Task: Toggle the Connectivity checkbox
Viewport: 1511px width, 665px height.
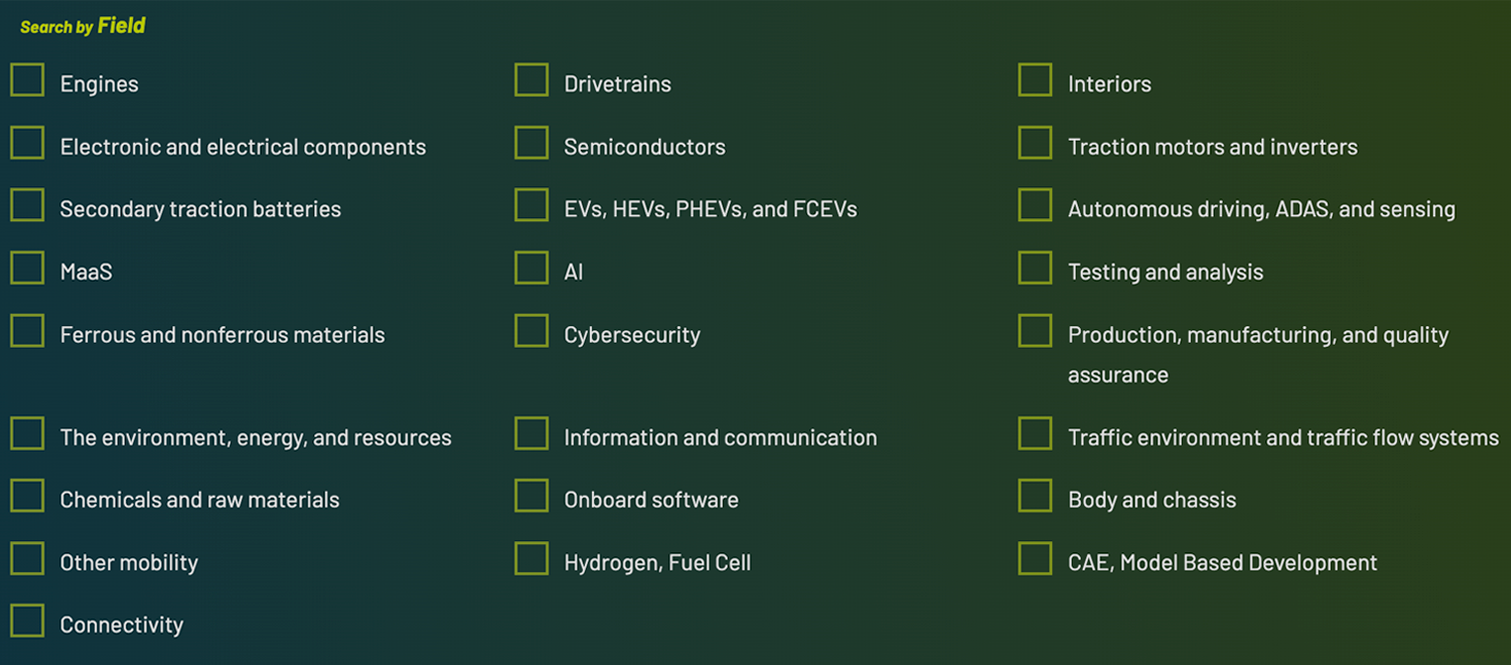Action: pos(27,621)
